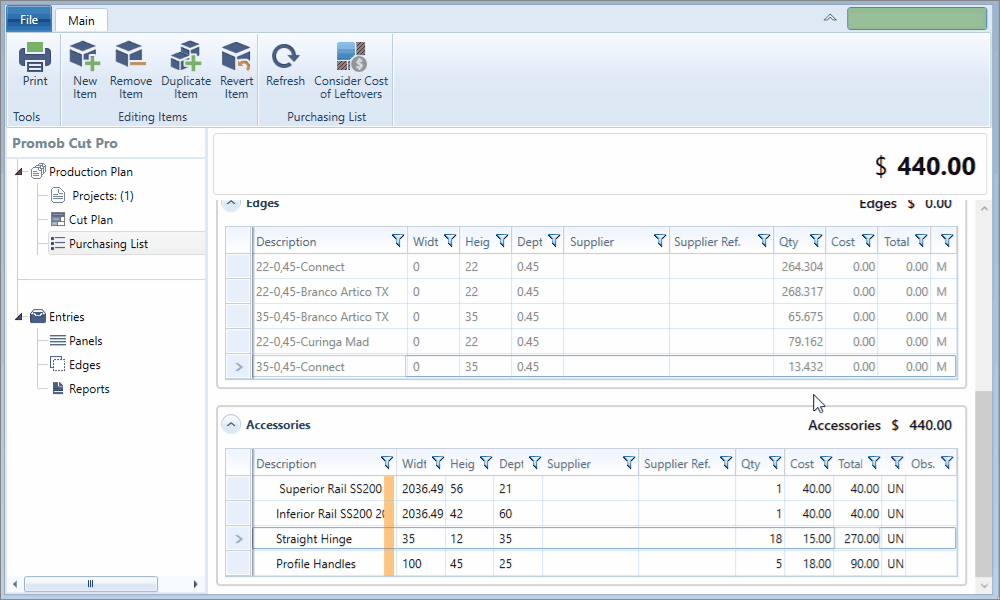Click the sidebar horizontal scrollbar thumb
The image size is (1000, 600).
tap(91, 583)
